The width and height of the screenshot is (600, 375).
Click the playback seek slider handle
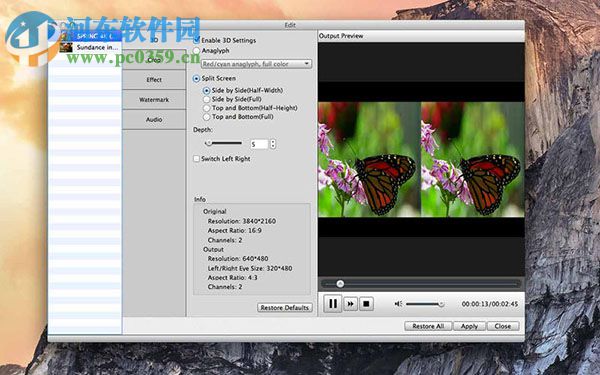pyautogui.click(x=340, y=284)
